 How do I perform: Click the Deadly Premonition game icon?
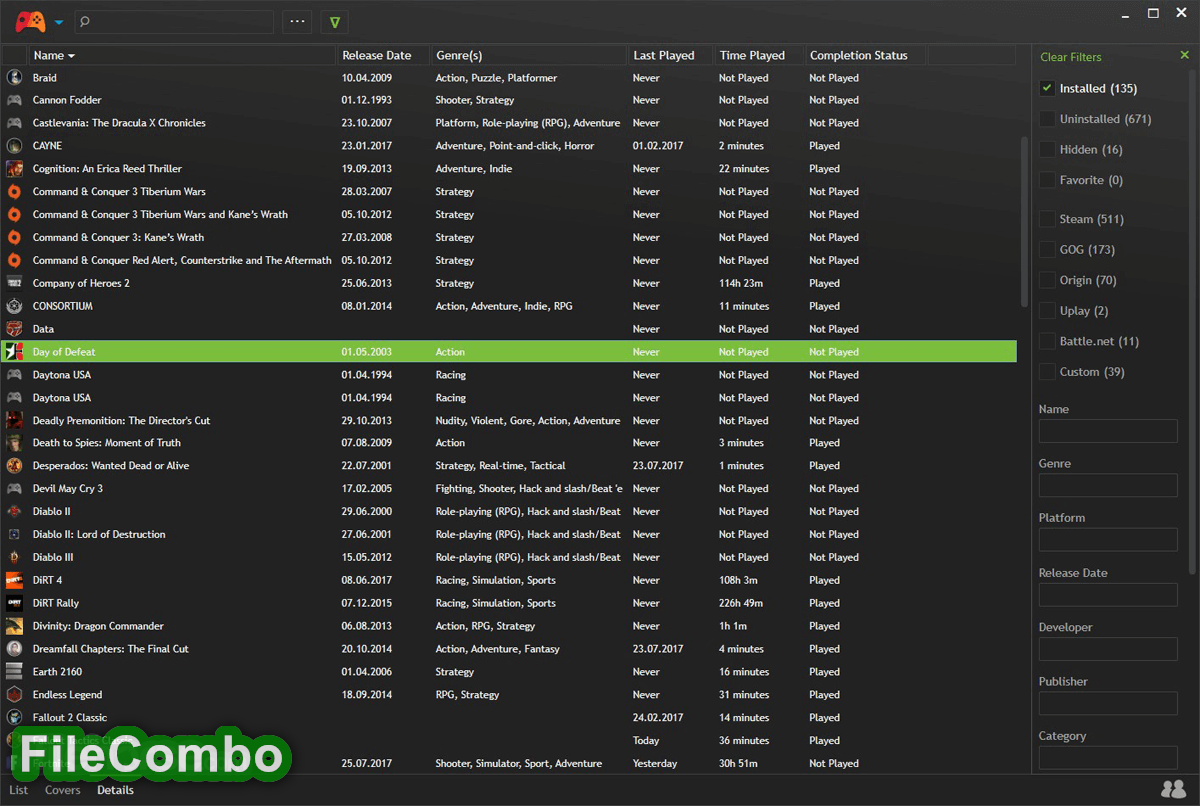14,420
